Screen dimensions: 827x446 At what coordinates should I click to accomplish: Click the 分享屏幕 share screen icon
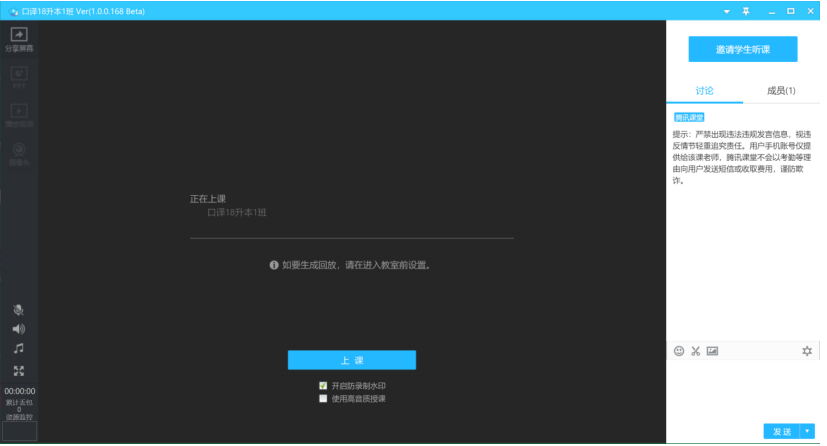(x=19, y=38)
